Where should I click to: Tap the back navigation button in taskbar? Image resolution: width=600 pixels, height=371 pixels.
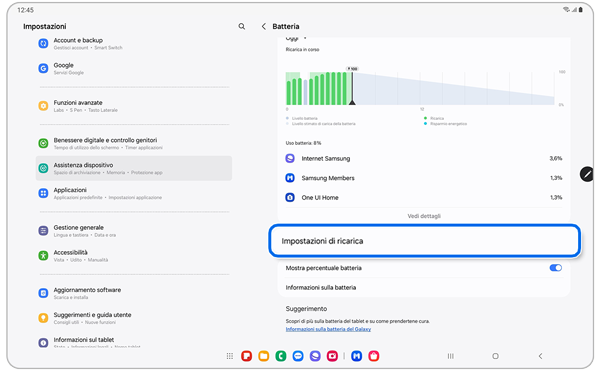540,356
